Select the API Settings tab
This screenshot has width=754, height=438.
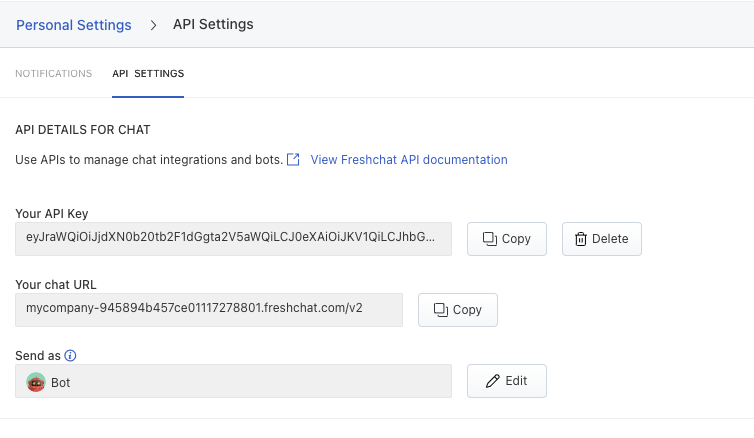pyautogui.click(x=148, y=74)
